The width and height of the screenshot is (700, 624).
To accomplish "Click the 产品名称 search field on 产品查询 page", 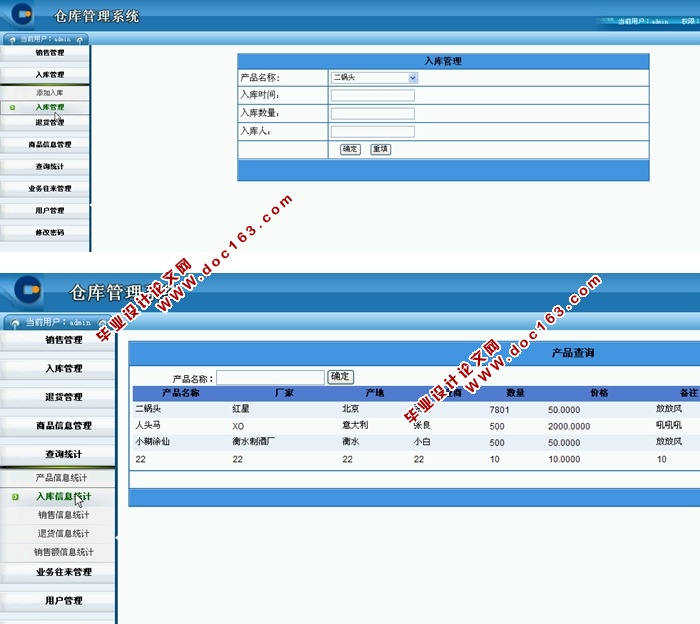I will (x=271, y=378).
